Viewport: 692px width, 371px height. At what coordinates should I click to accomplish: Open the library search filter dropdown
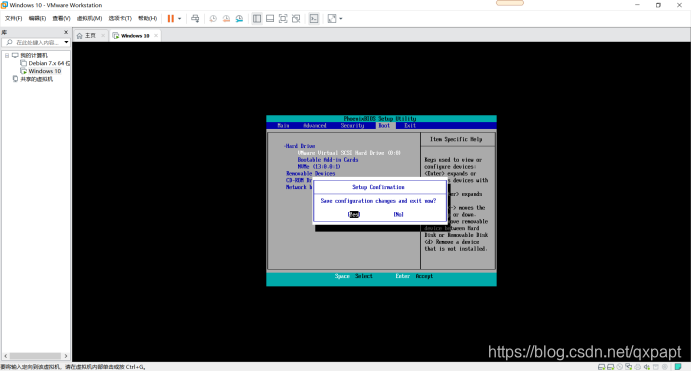pyautogui.click(x=66, y=42)
